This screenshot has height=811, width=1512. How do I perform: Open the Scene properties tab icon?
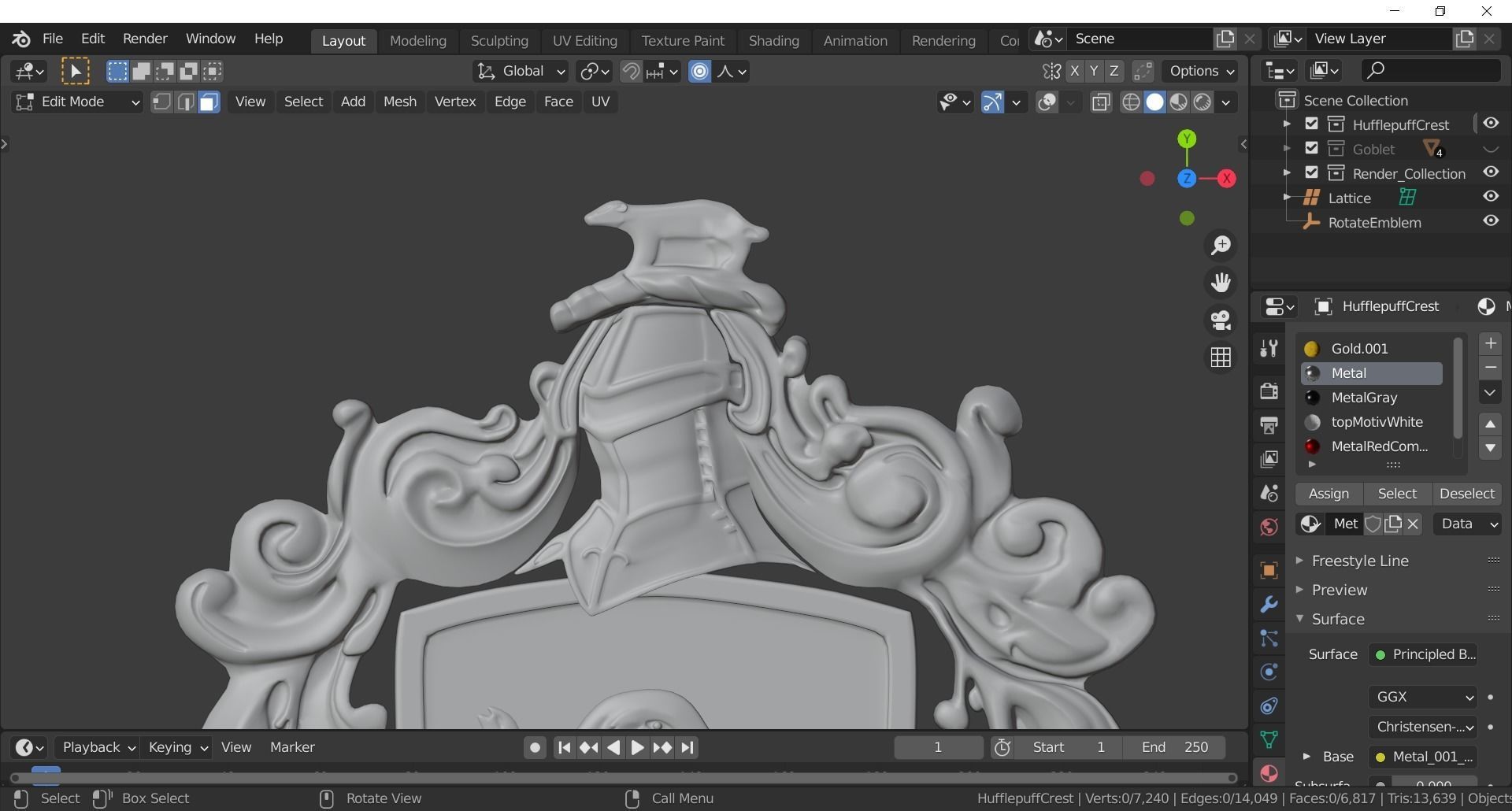point(1269,493)
